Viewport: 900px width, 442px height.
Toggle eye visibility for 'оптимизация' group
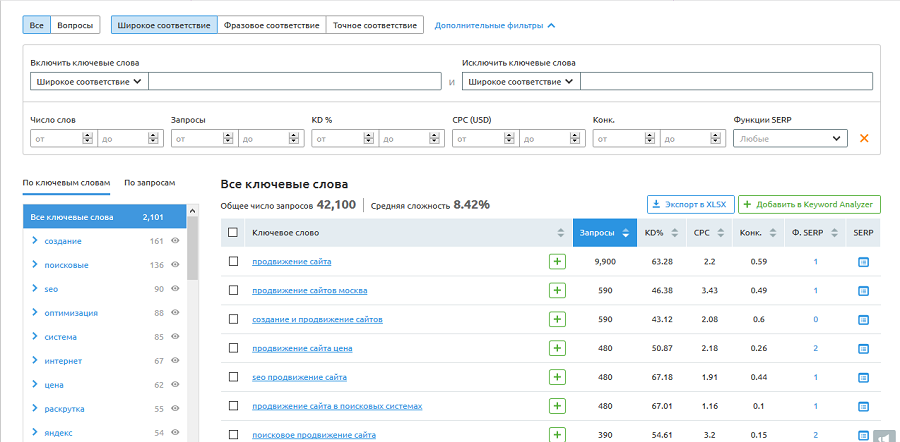click(x=176, y=313)
